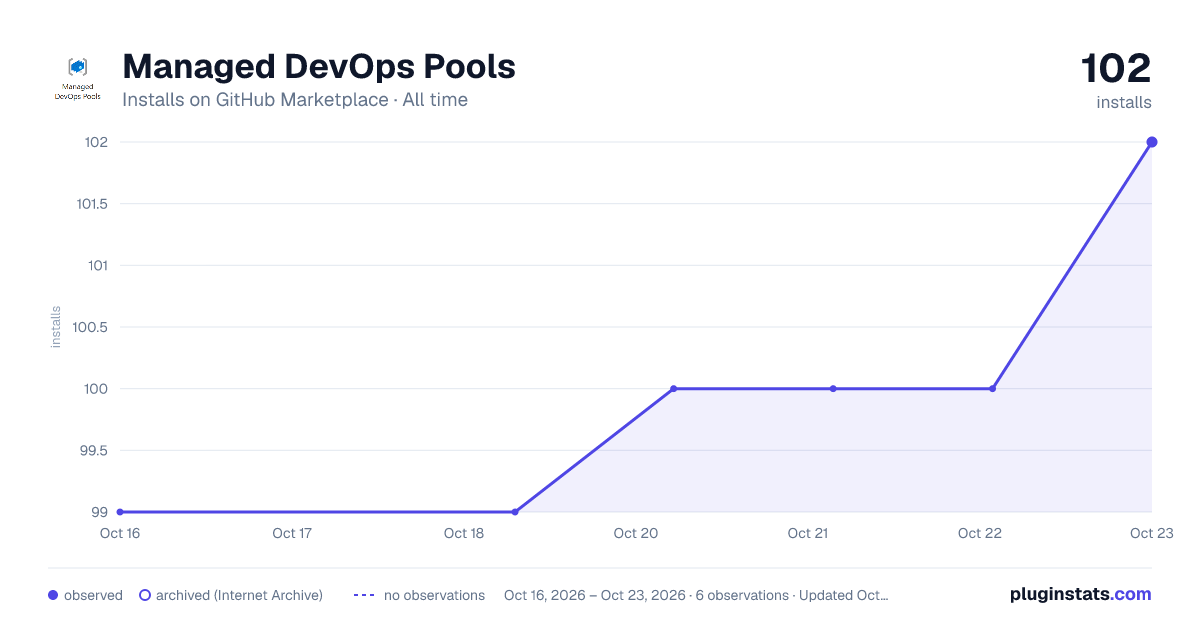The image size is (1200, 630).
Task: Open the pluginstats.com link
Action: point(1081,594)
